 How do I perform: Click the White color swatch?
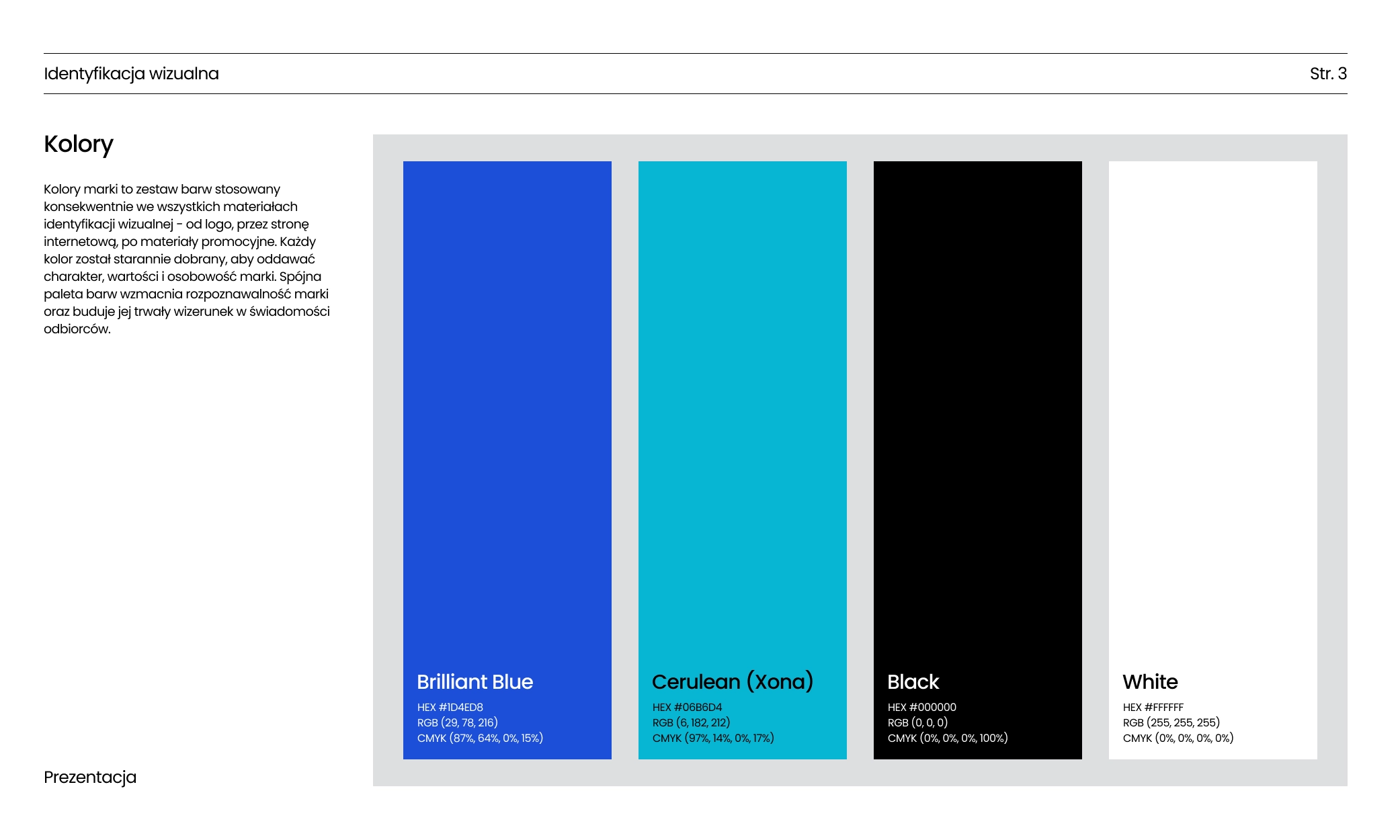tap(1212, 403)
